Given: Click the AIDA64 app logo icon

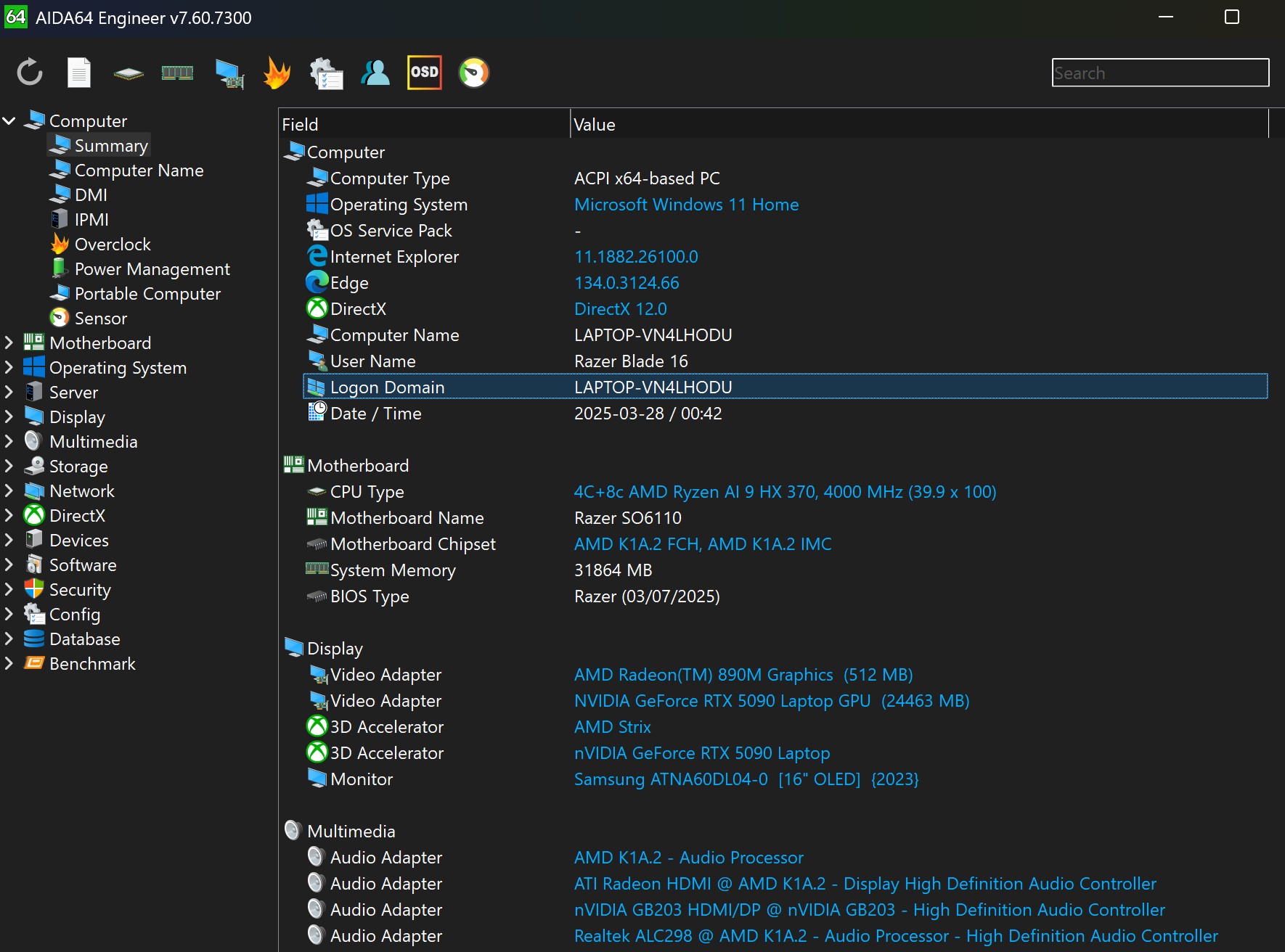Looking at the screenshot, I should pos(15,17).
